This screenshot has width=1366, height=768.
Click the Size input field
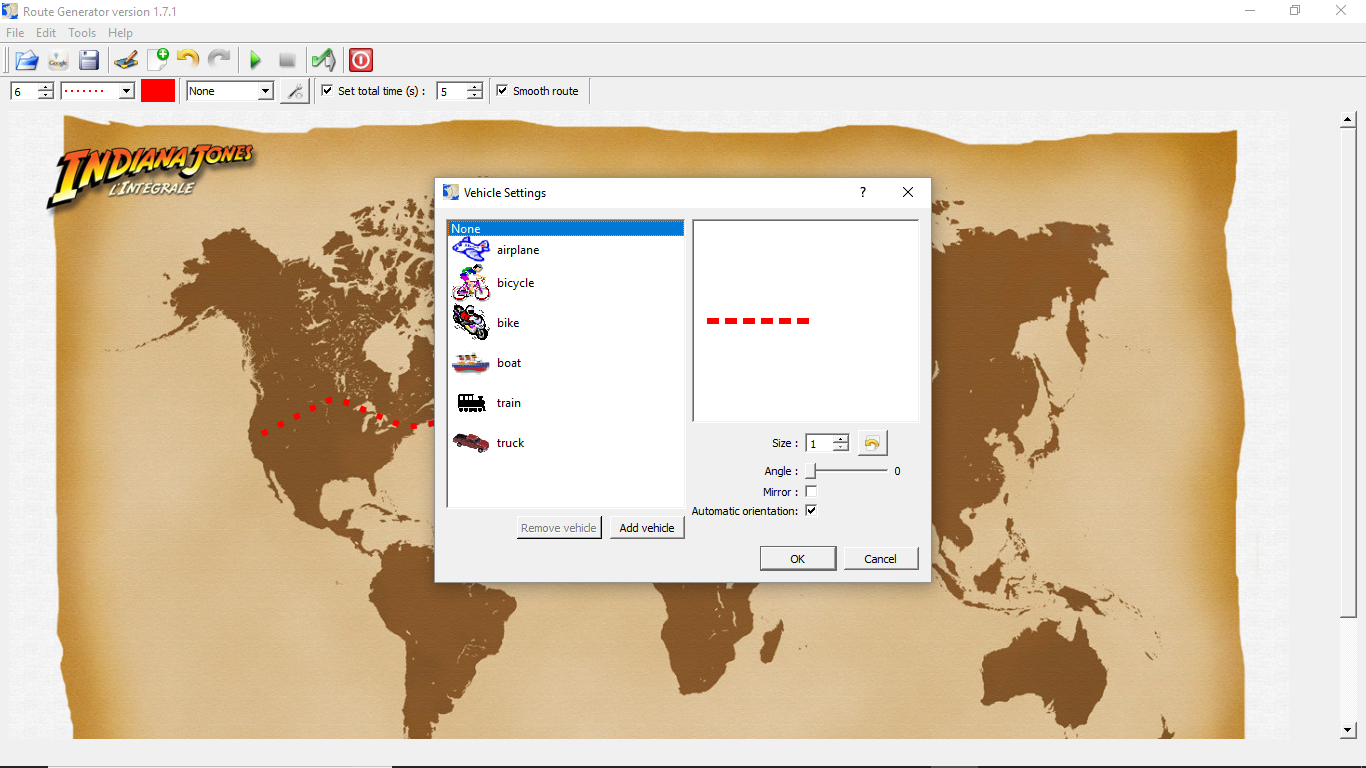819,443
